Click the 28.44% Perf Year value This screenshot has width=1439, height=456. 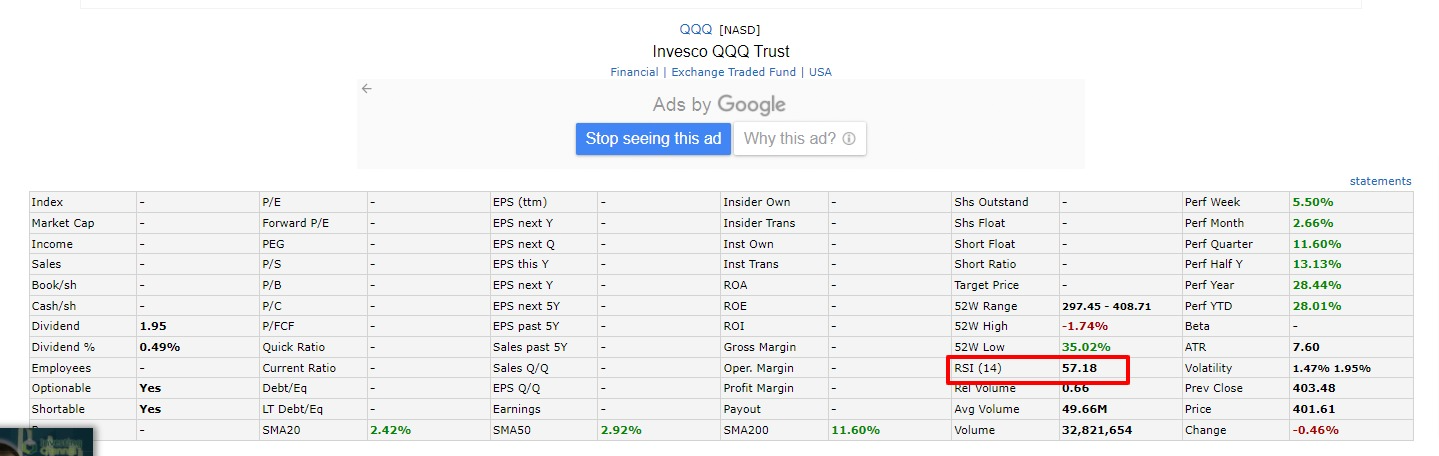pos(1317,285)
